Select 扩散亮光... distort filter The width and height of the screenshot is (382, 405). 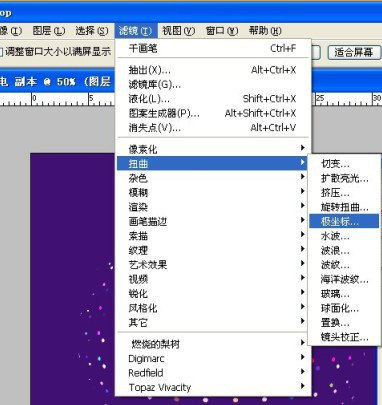(344, 178)
